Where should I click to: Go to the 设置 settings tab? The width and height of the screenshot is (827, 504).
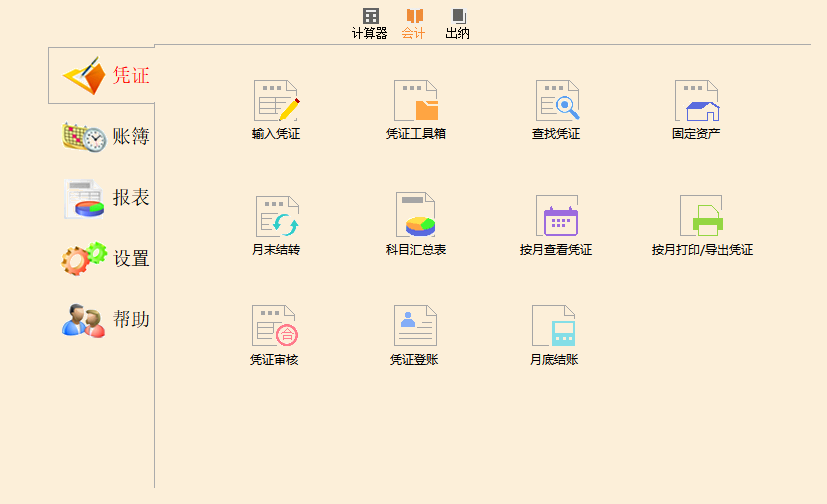(x=105, y=259)
